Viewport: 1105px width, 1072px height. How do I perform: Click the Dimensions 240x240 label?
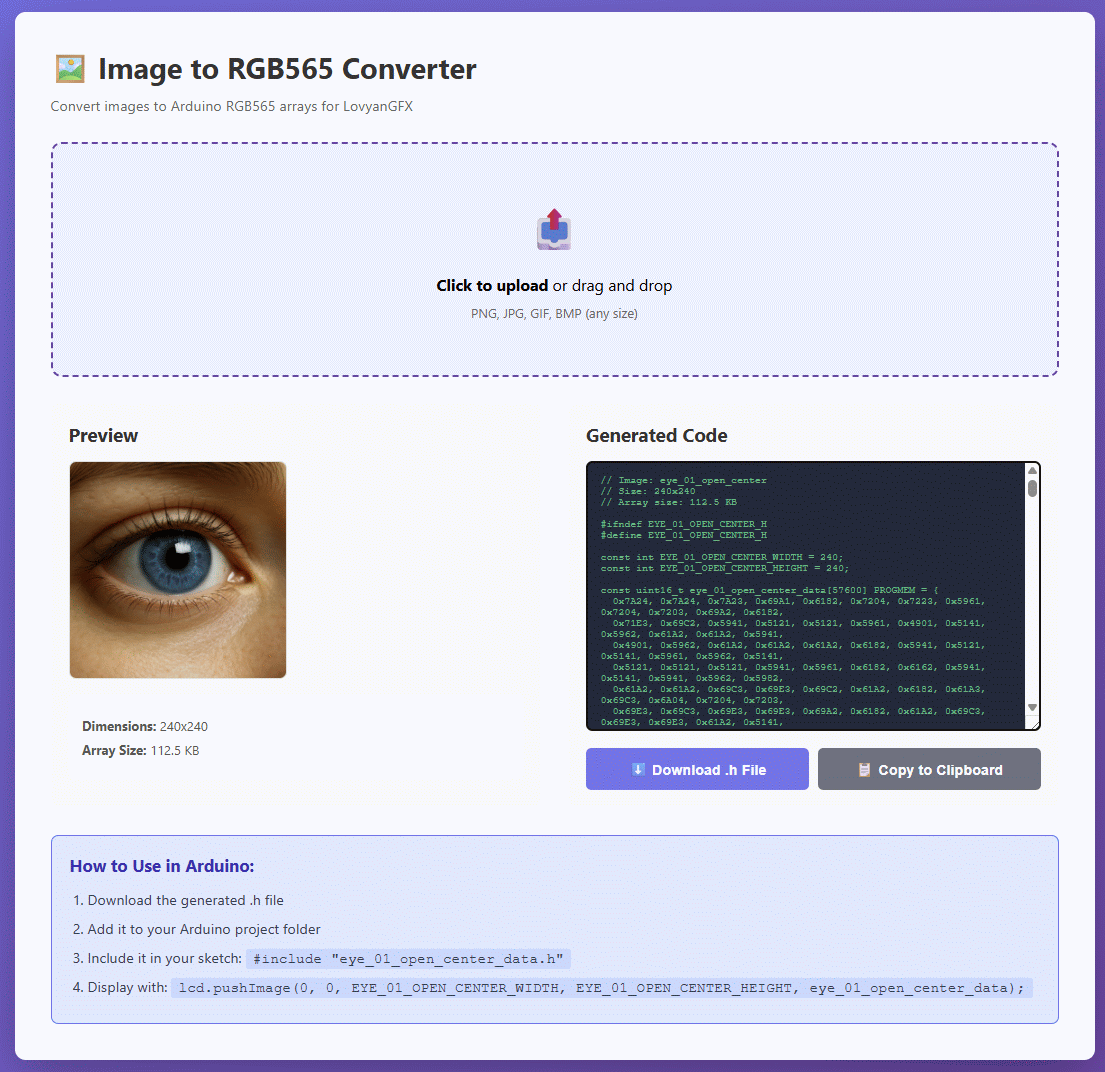[x=145, y=727]
